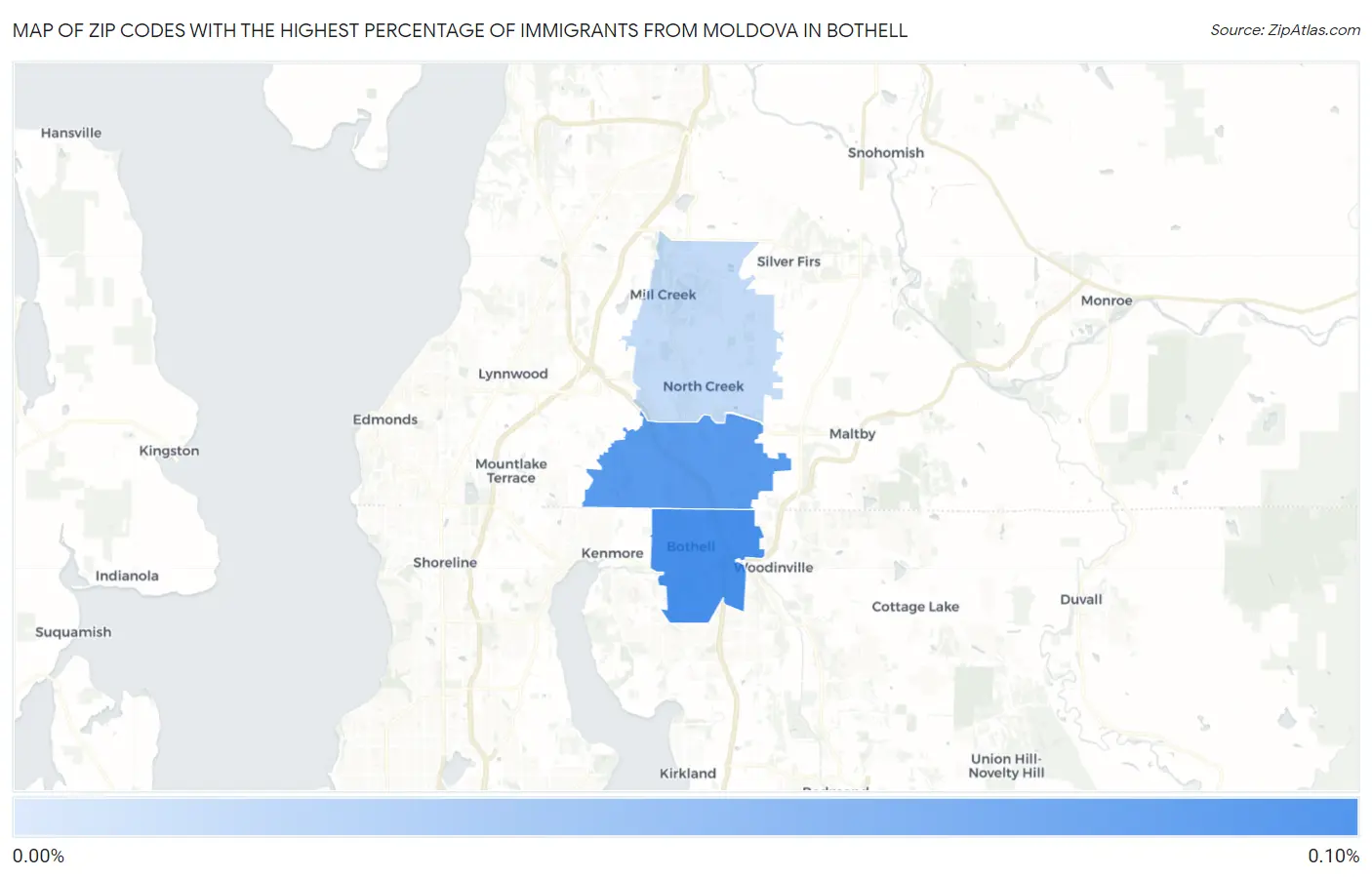The width and height of the screenshot is (1372, 877).
Task: Click the Snohomish city label
Action: coord(885,153)
